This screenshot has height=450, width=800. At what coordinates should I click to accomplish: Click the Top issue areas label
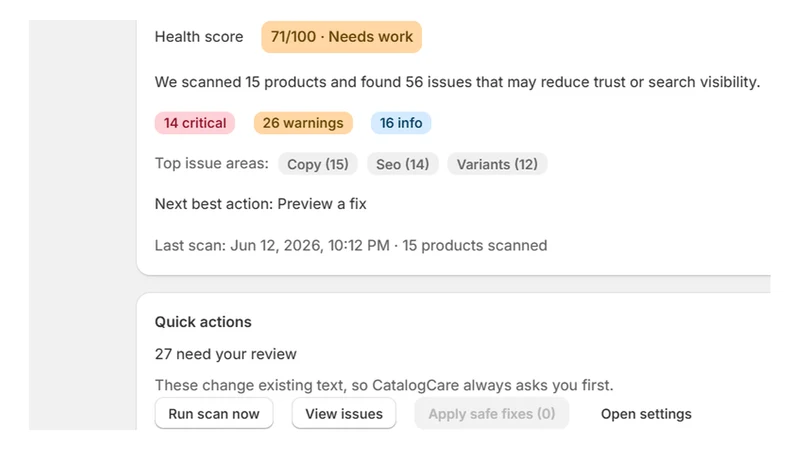click(212, 163)
